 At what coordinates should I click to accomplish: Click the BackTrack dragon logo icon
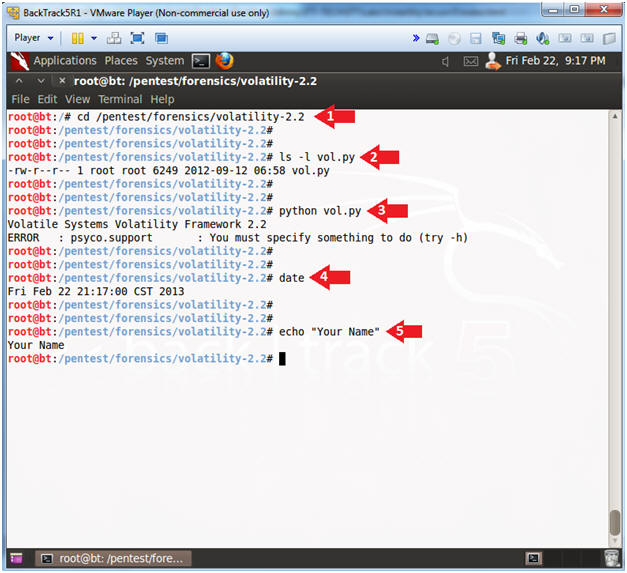point(20,61)
